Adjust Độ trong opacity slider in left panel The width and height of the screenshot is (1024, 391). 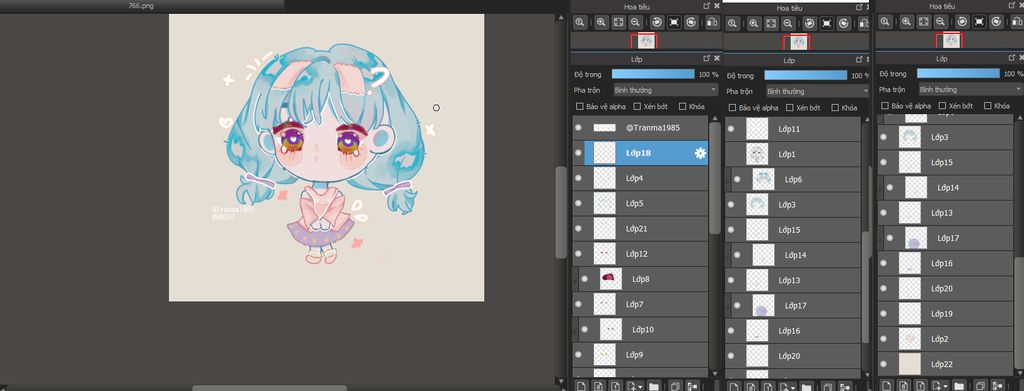point(653,74)
